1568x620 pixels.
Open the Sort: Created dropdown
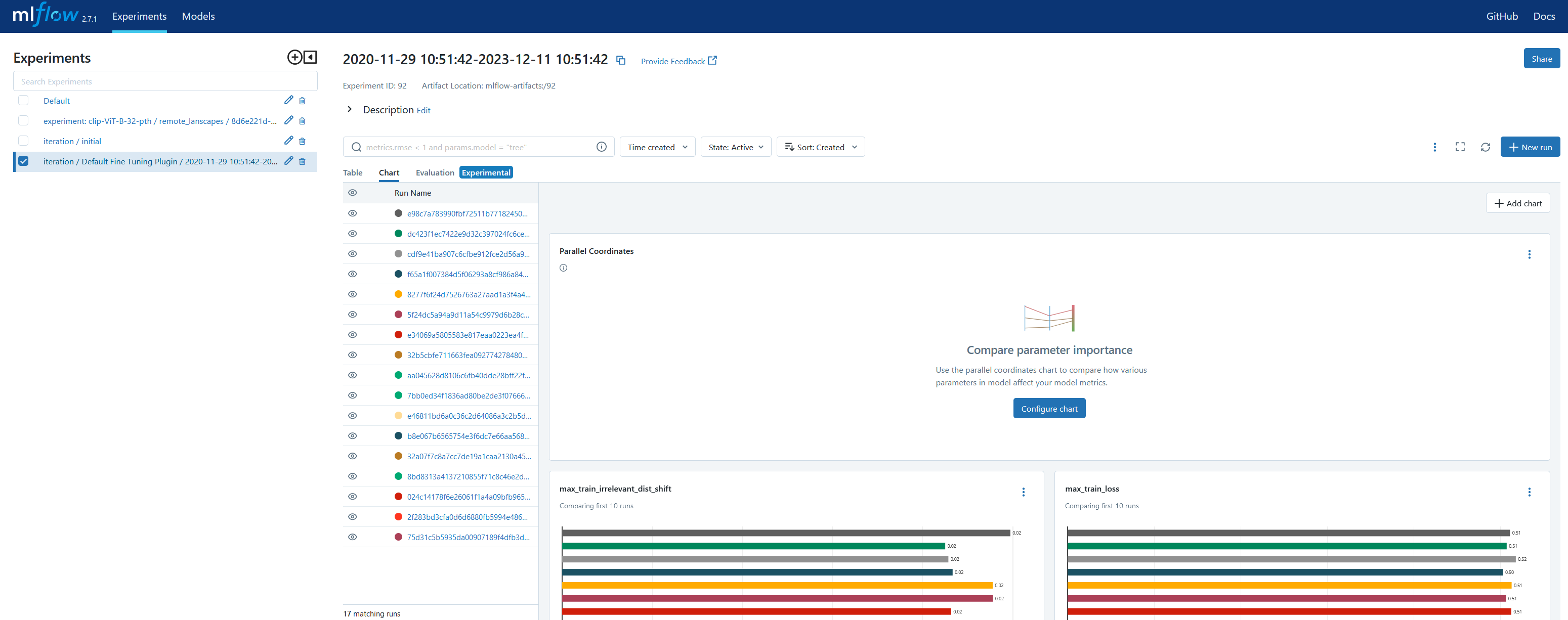point(821,147)
